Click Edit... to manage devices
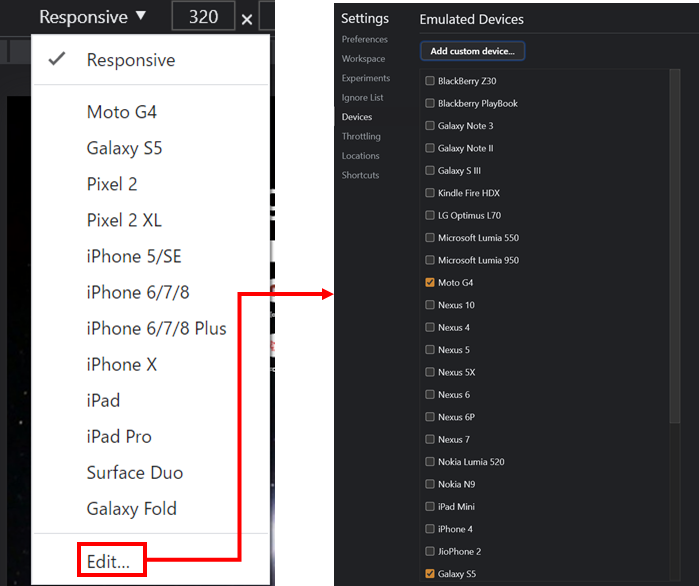699x586 pixels. (x=108, y=561)
